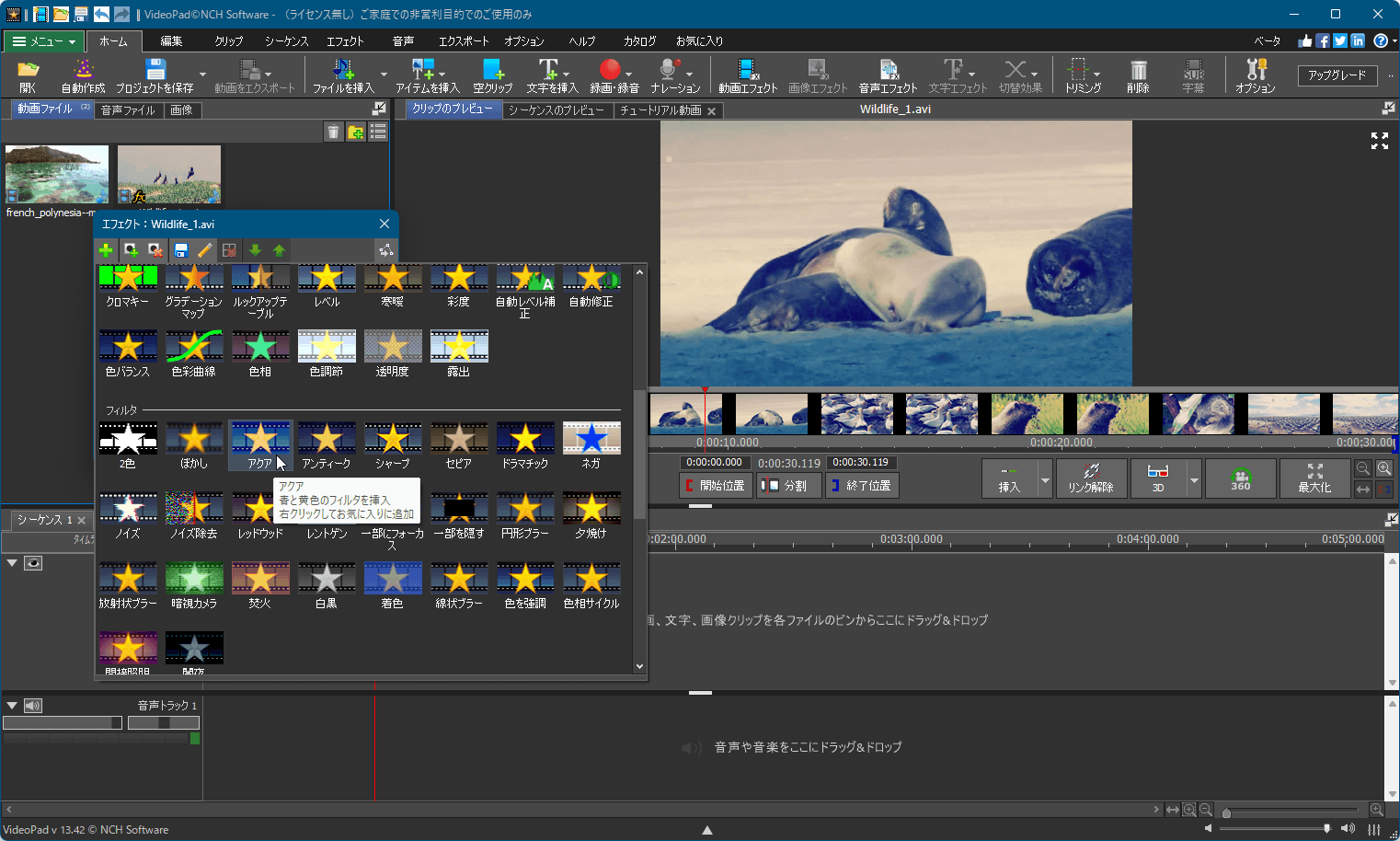Open the 自動作成 wizard tool

pyautogui.click(x=83, y=75)
